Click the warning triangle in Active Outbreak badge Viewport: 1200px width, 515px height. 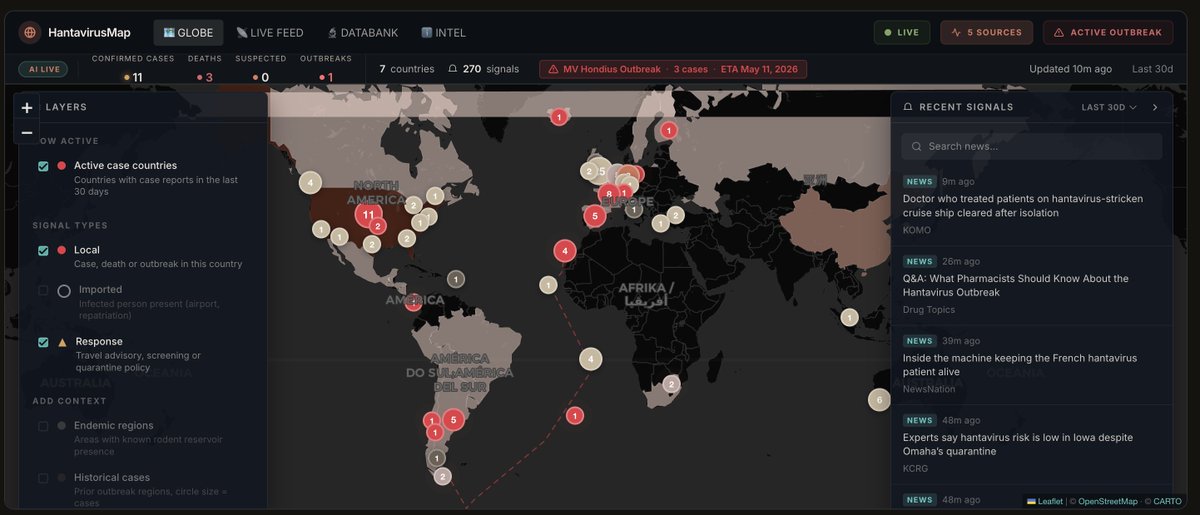pyautogui.click(x=1059, y=32)
